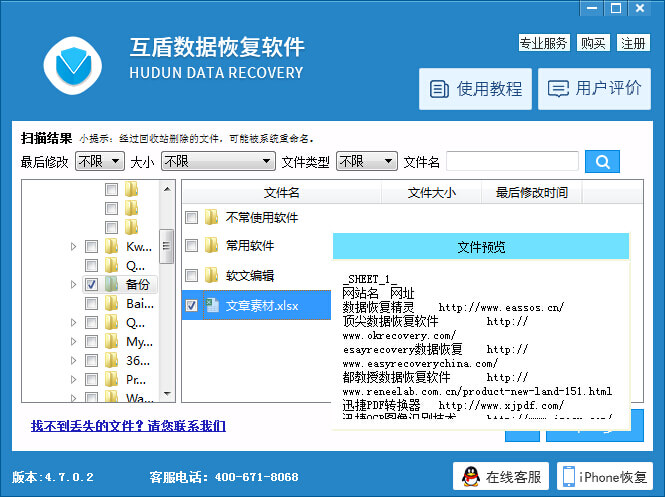Click the iPhone phone icon

pyautogui.click(x=569, y=477)
